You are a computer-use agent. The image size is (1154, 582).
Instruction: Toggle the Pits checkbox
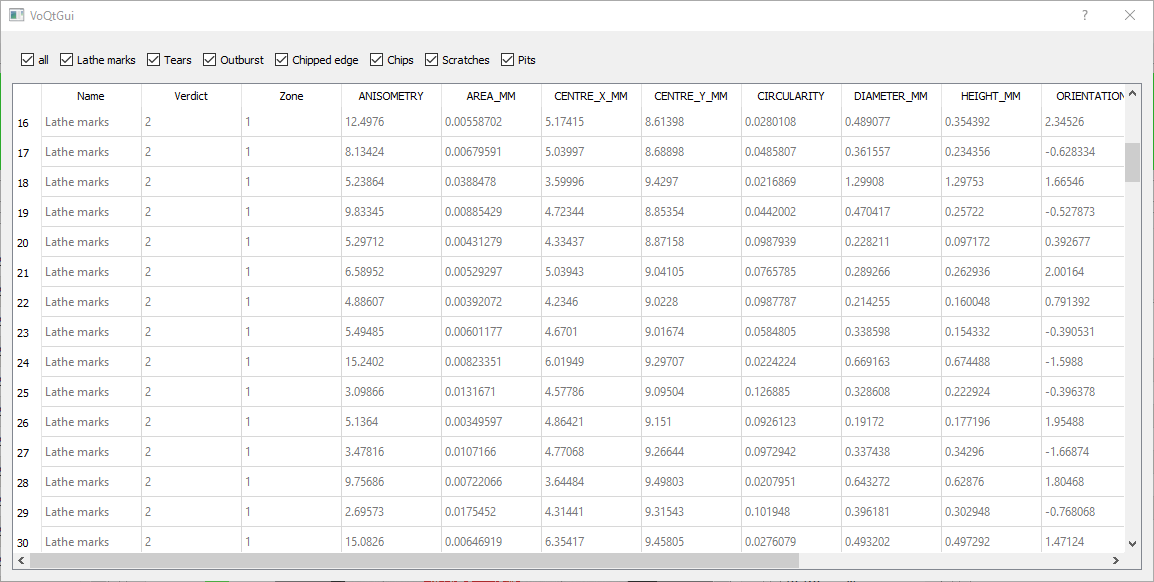(508, 60)
